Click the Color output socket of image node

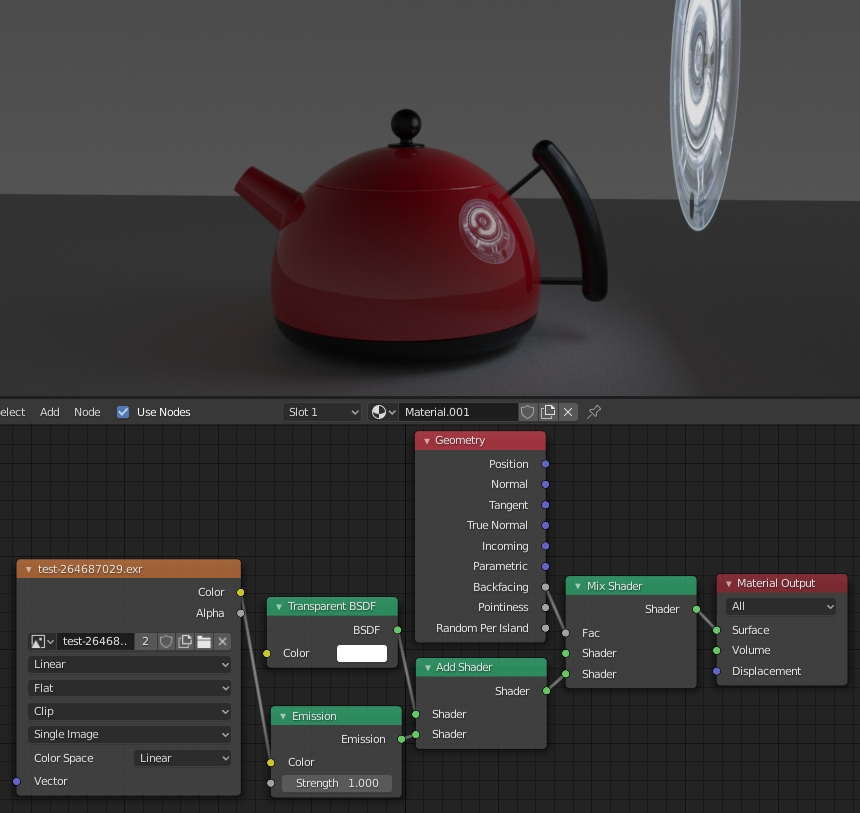click(x=241, y=592)
